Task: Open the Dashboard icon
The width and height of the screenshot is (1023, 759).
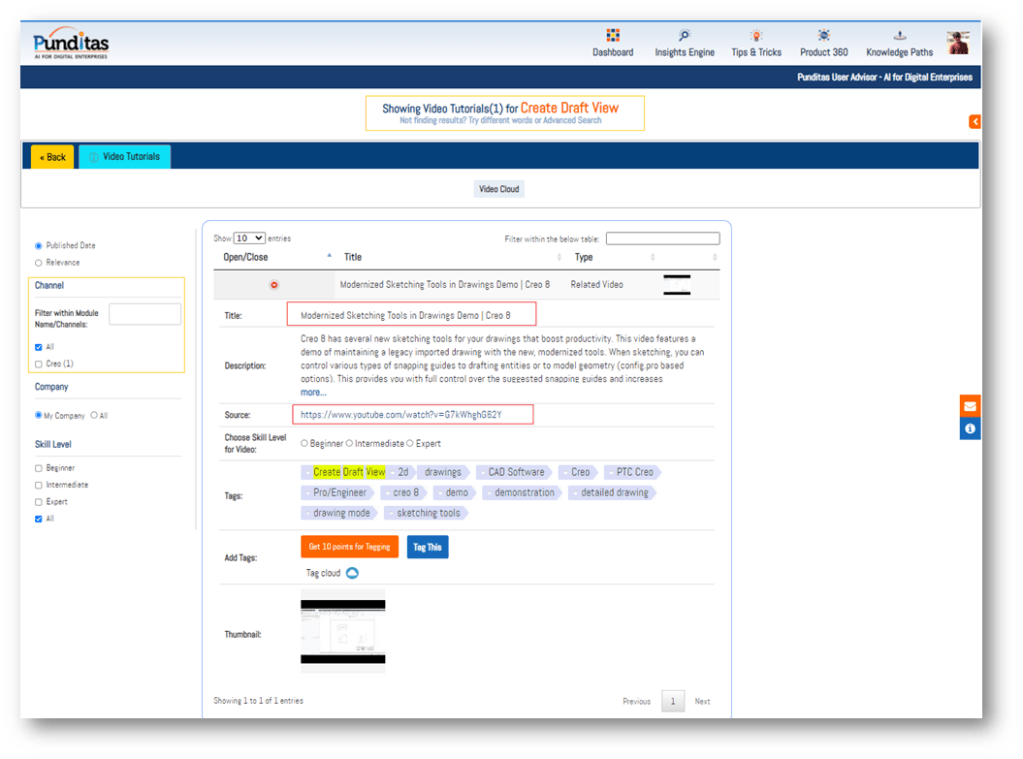Action: pyautogui.click(x=612, y=36)
